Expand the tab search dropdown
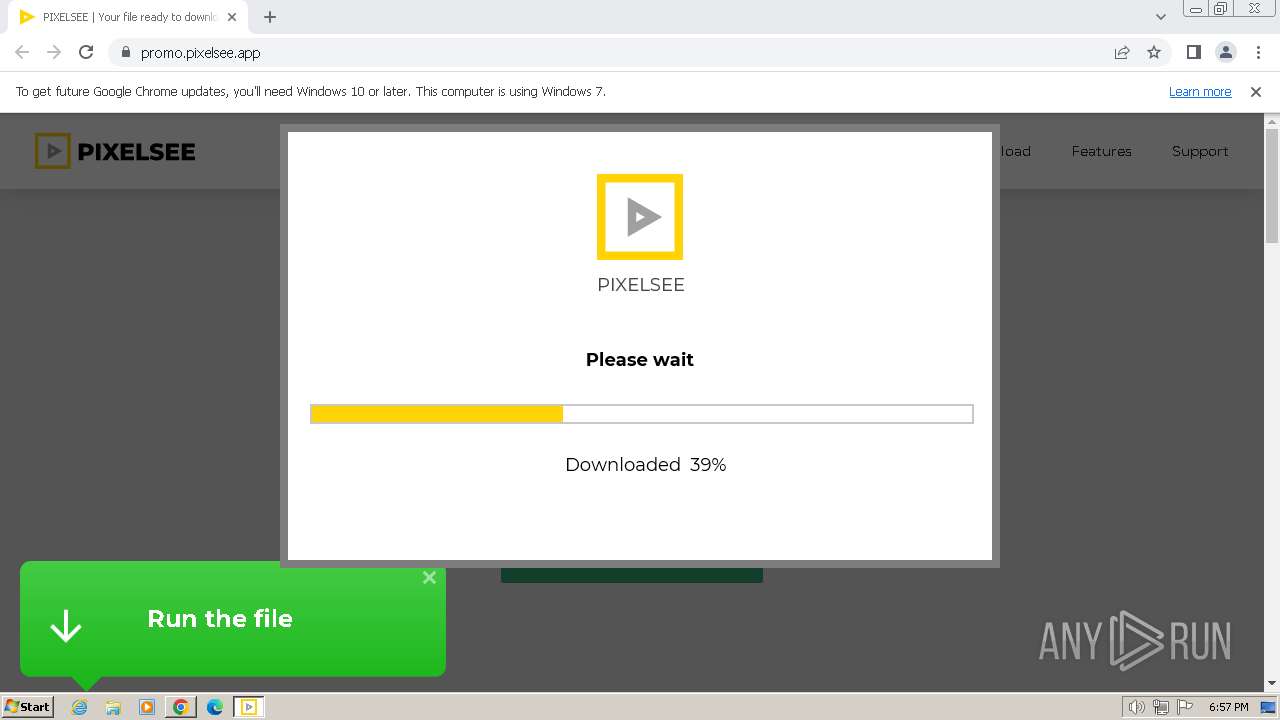1280x720 pixels. (1161, 16)
